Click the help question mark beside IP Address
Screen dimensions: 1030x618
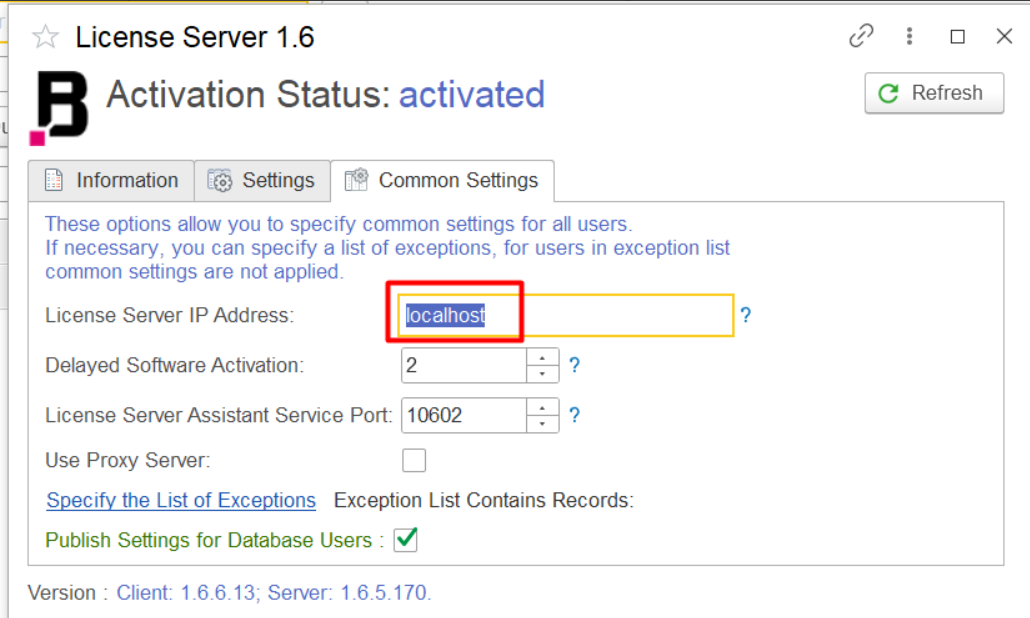tap(745, 316)
